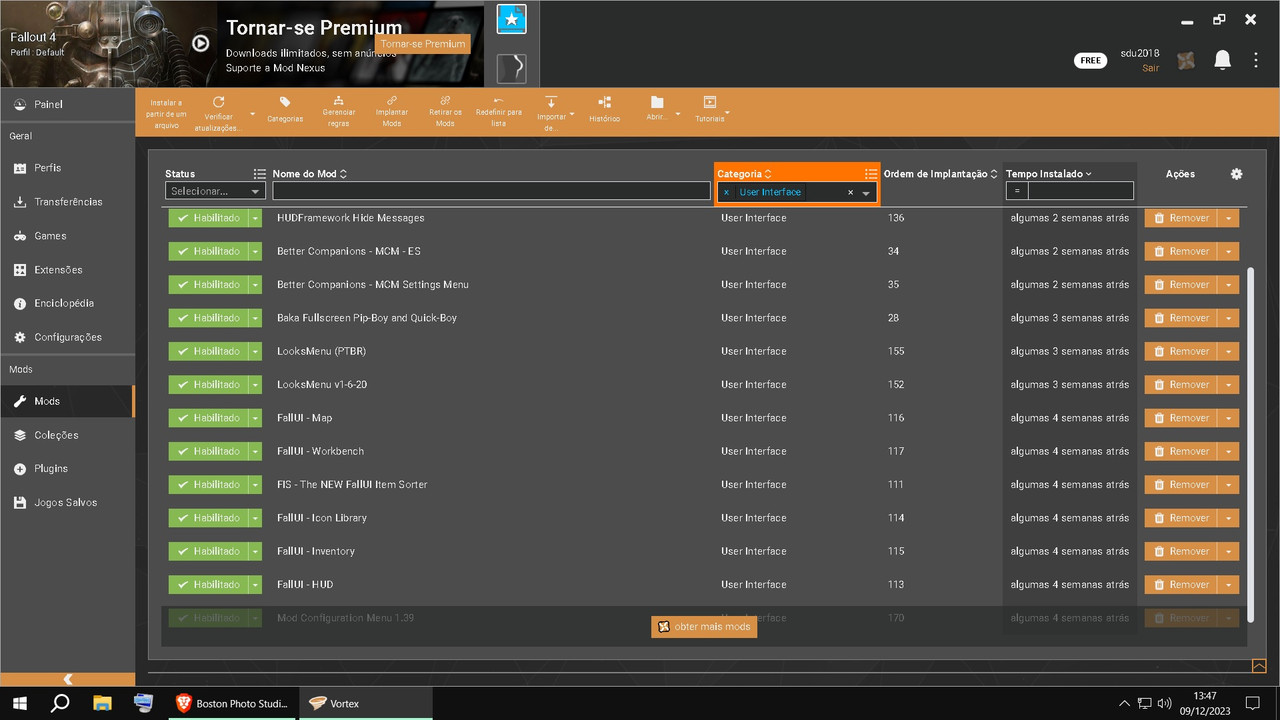Open the Status Selecionar filter dropdown
The width and height of the screenshot is (1280, 720).
click(215, 191)
